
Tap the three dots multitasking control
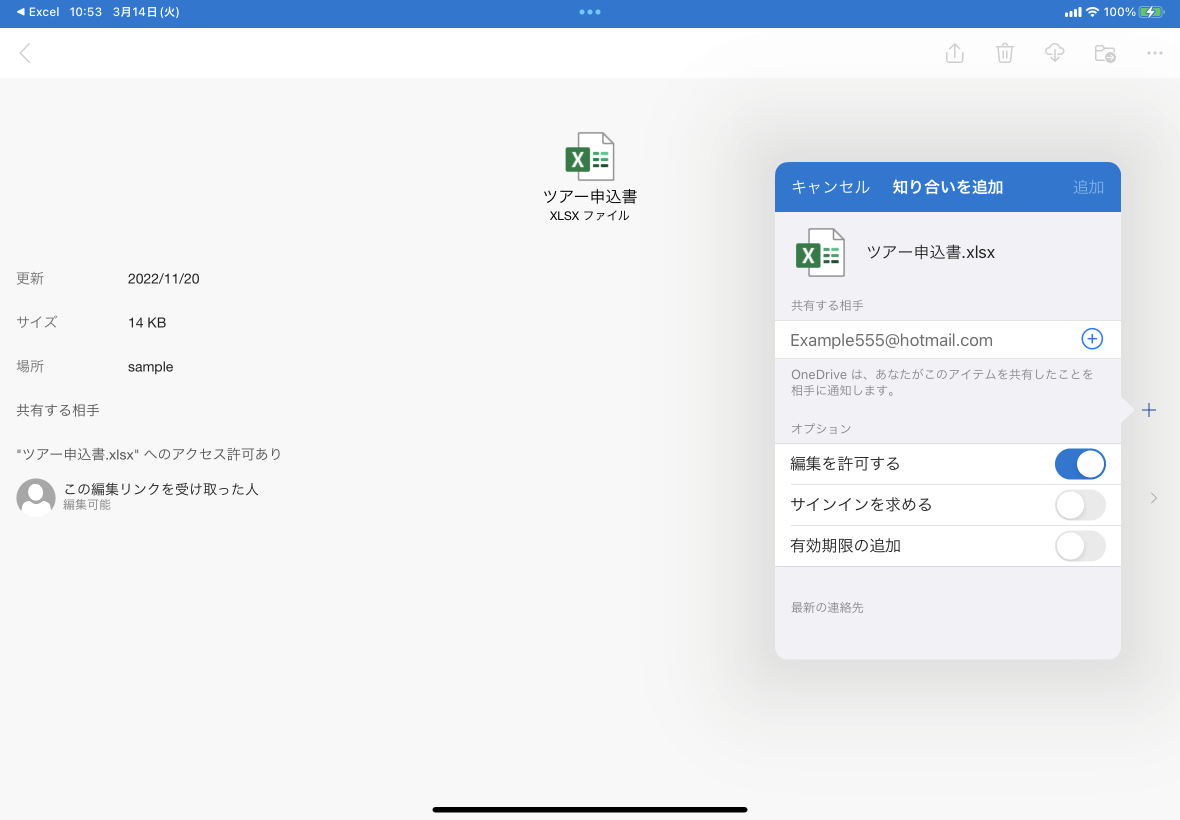(x=590, y=12)
